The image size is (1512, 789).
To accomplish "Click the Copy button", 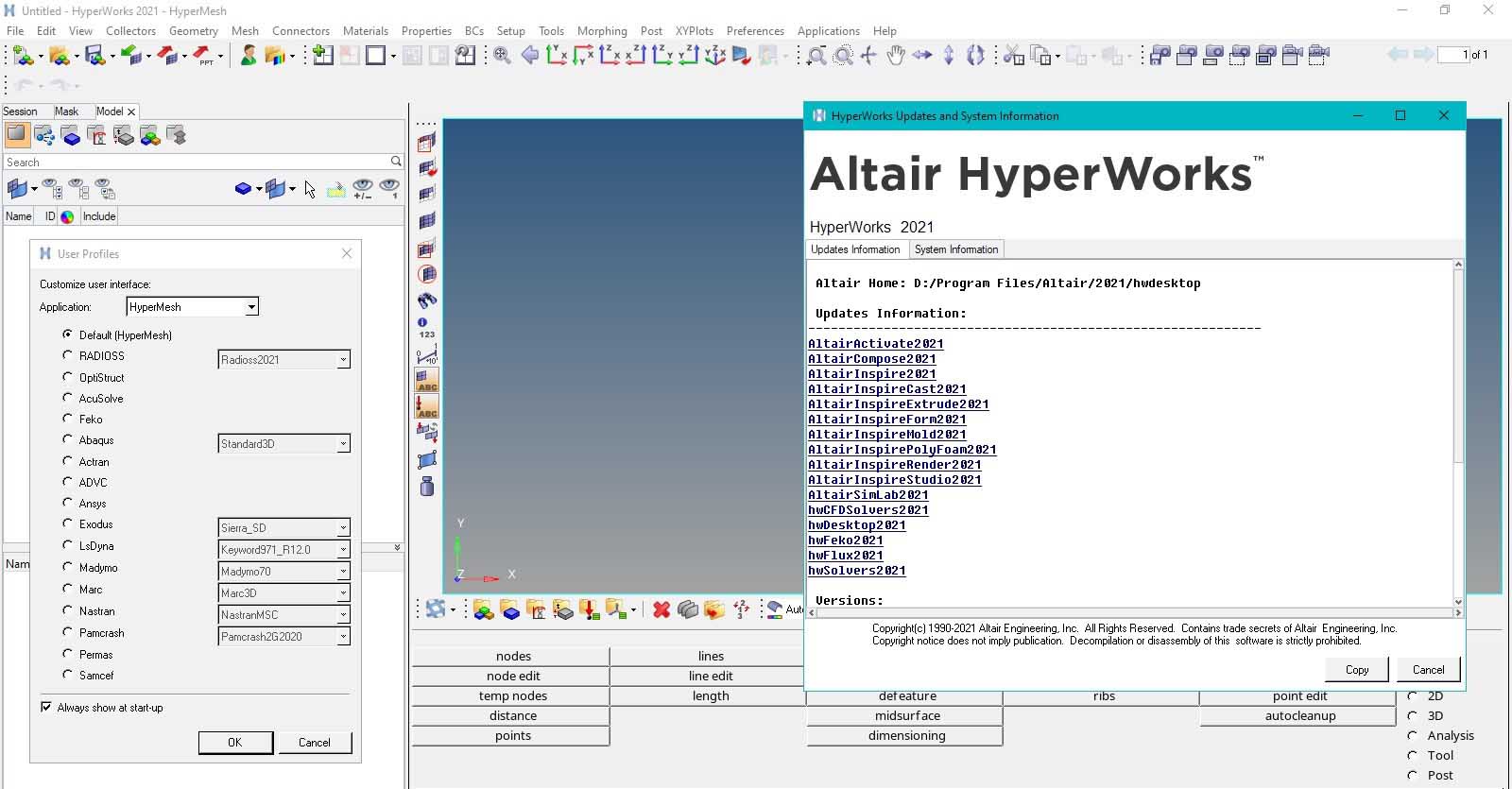I will point(1357,669).
